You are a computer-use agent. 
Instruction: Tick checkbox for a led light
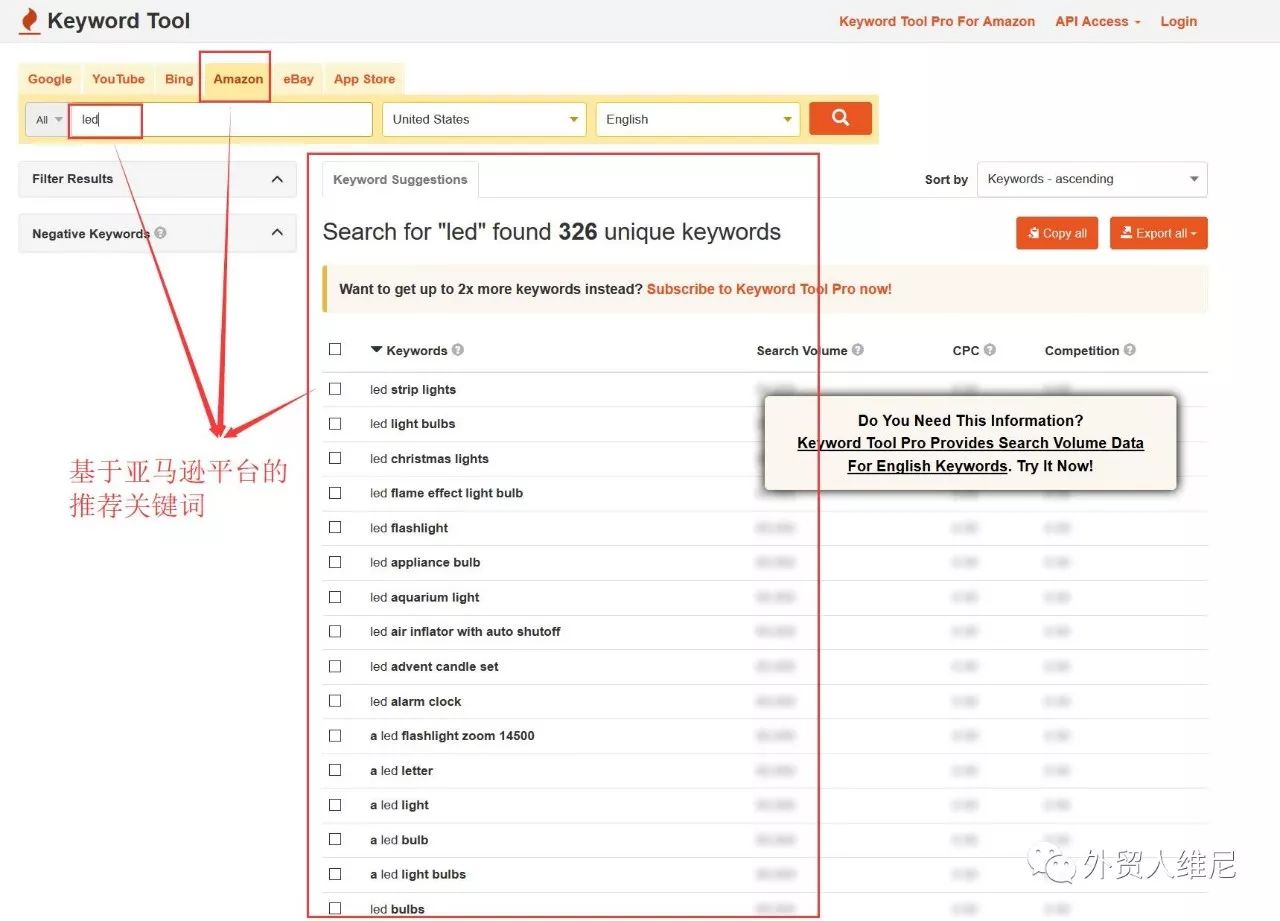click(335, 804)
